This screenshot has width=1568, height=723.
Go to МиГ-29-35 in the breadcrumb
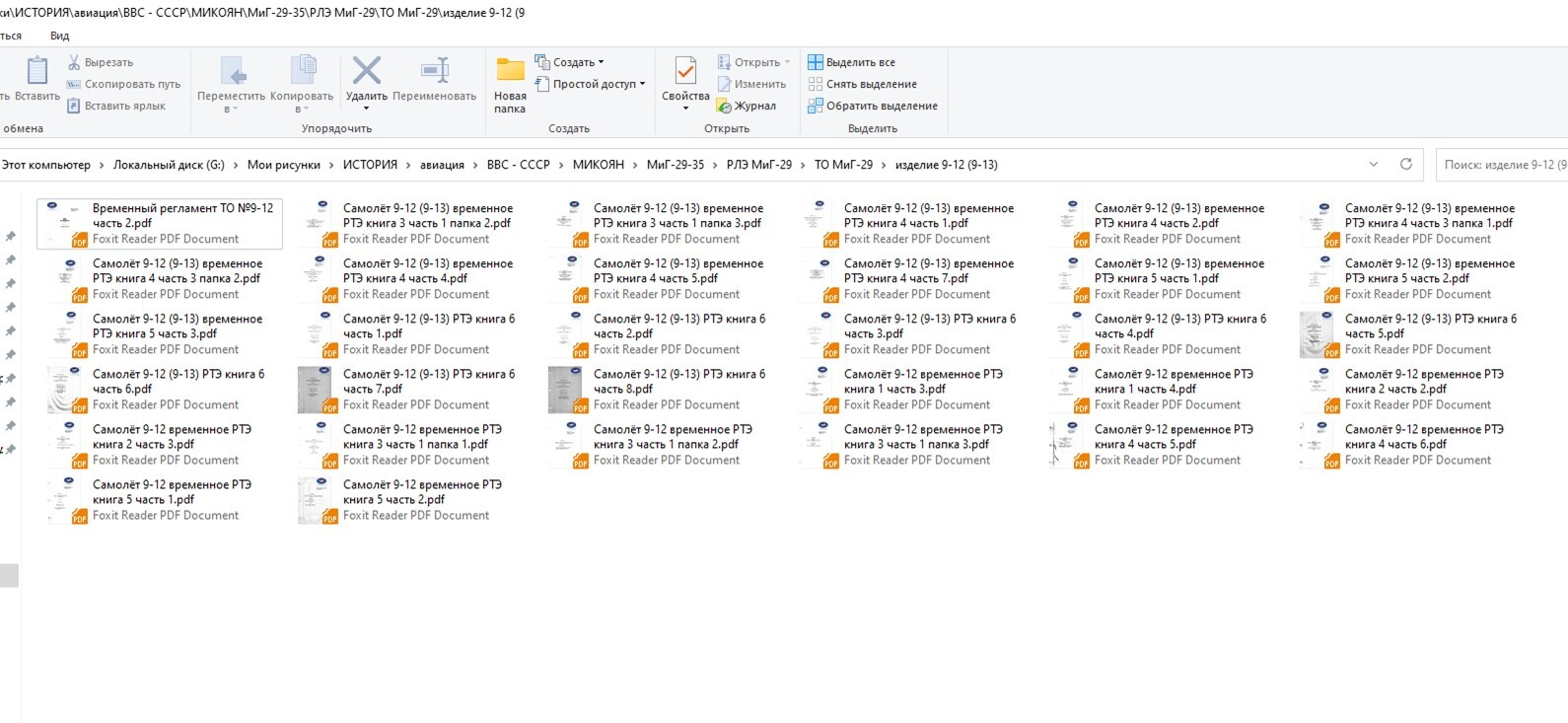(x=676, y=165)
